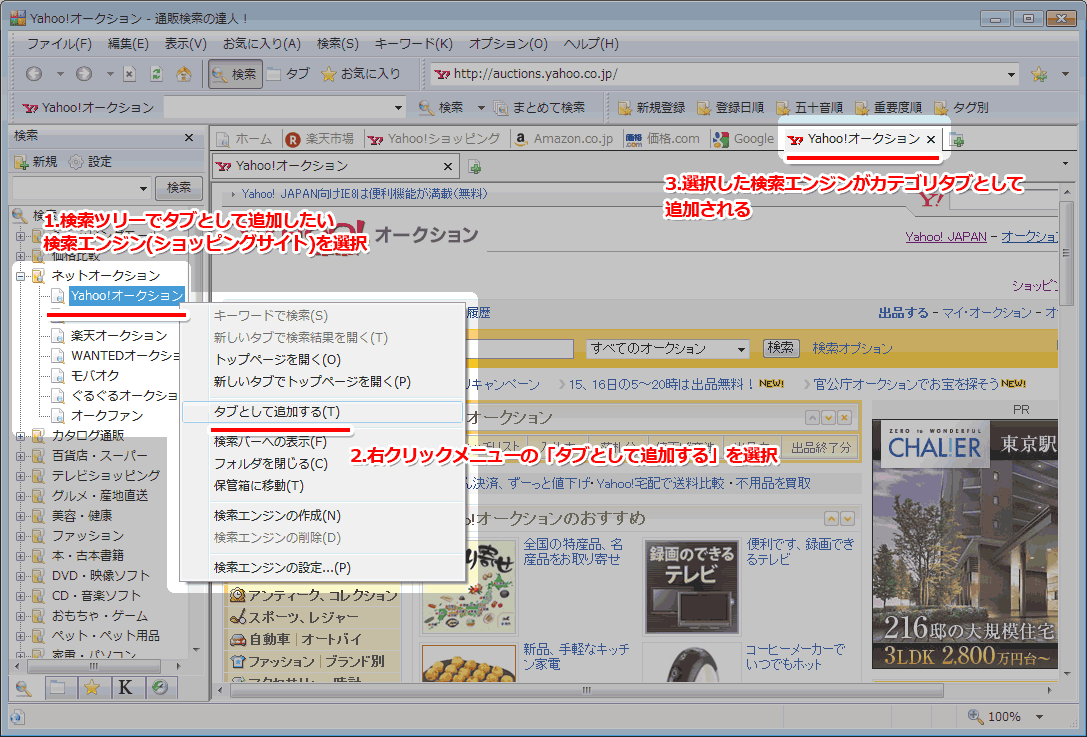Viewport: 1087px width, 737px height.
Task: Sort by 登録日順
Action: (x=731, y=107)
